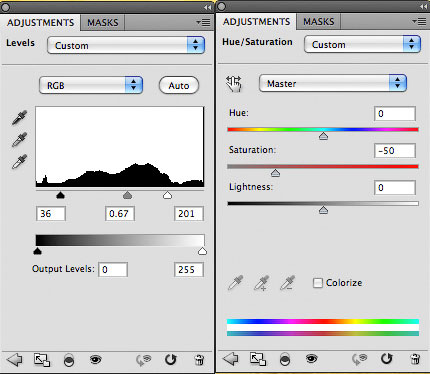Clip Levels adjustment to the layer below

pos(68,360)
